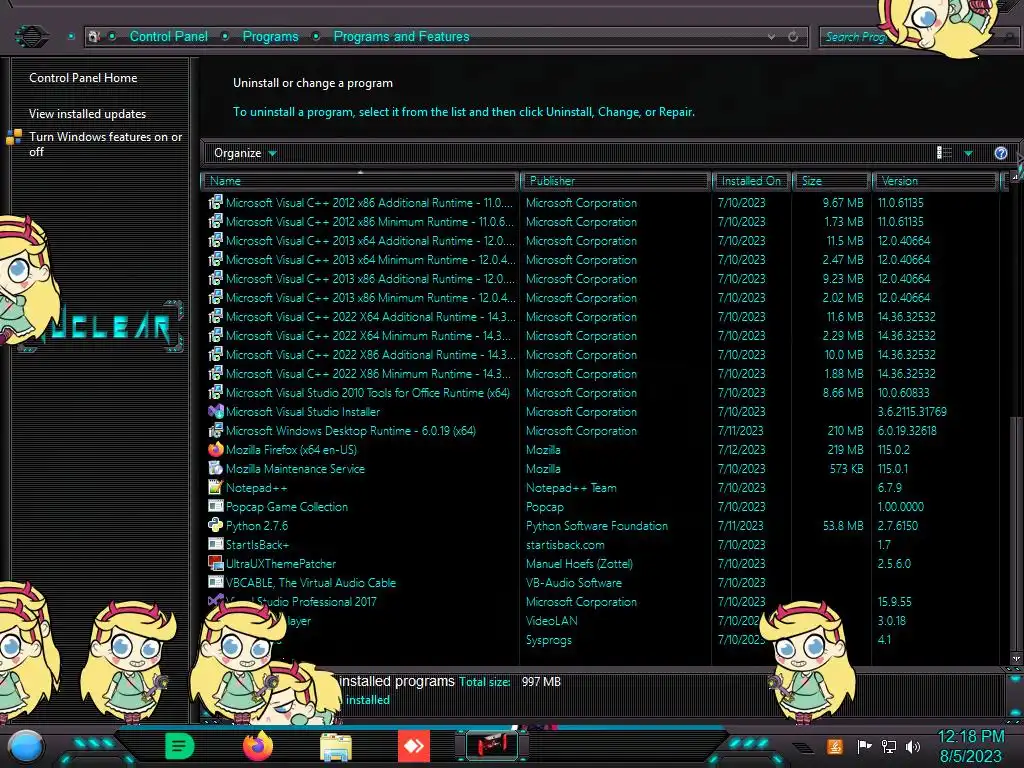Sort by the Installed On column
The width and height of the screenshot is (1024, 768).
[751, 181]
